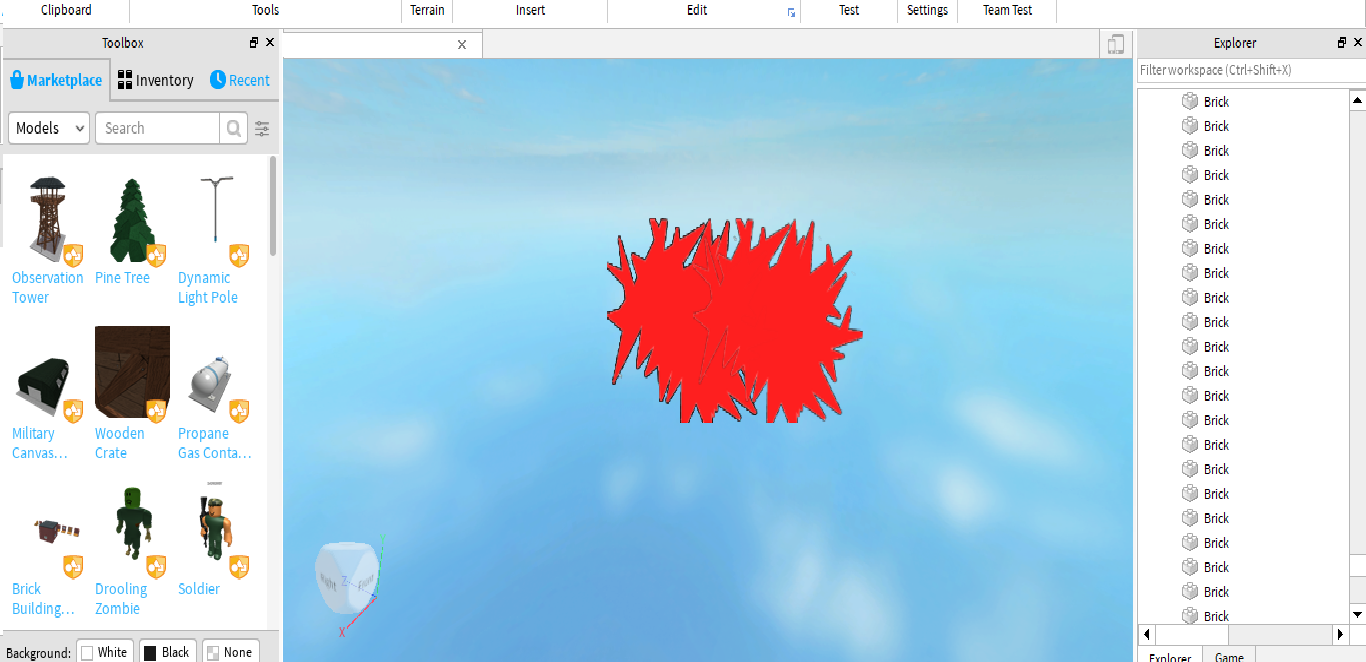Open the Pine Tree asset link
This screenshot has height=662, width=1366.
point(122,278)
